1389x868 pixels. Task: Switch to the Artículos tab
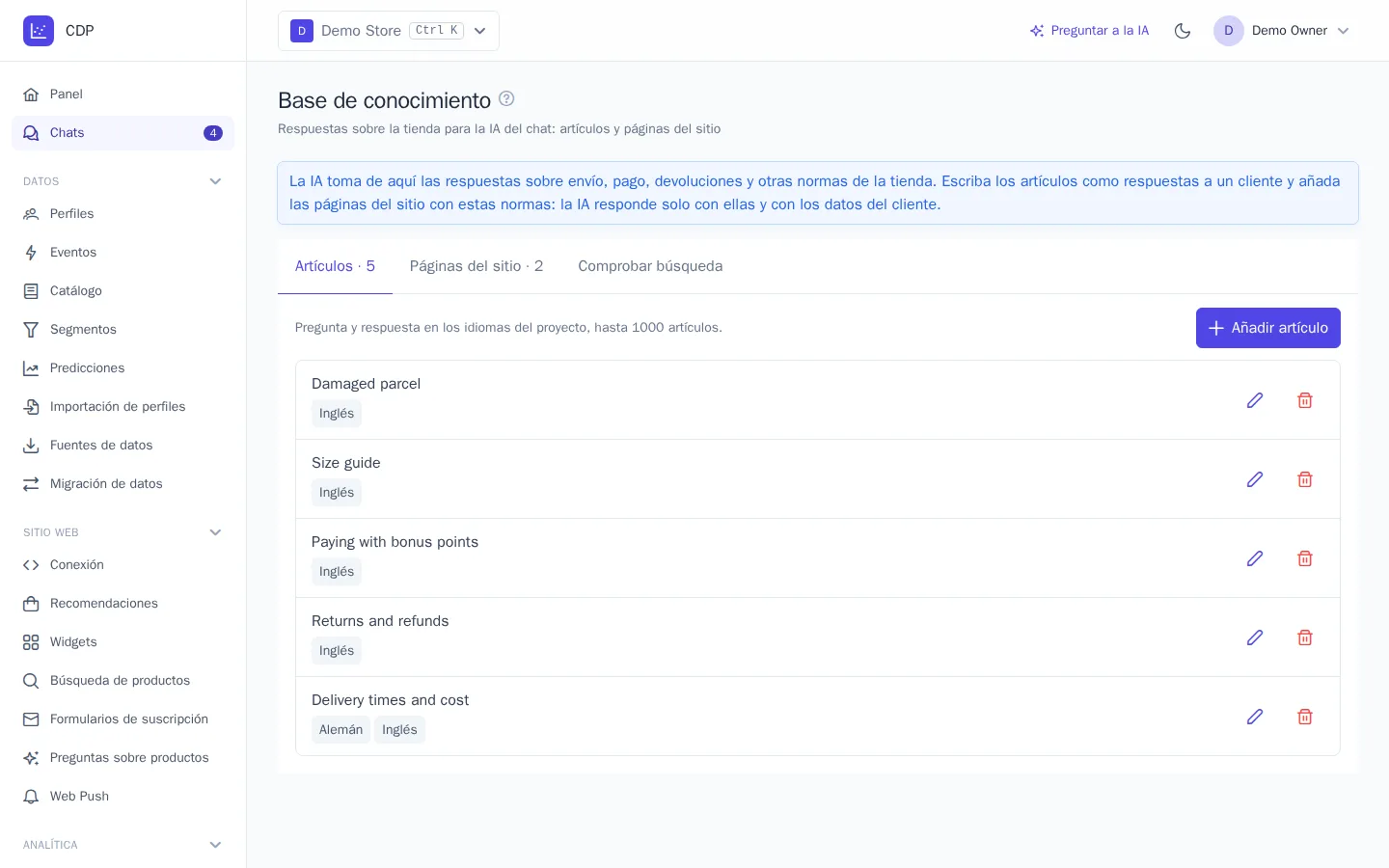[x=335, y=266]
